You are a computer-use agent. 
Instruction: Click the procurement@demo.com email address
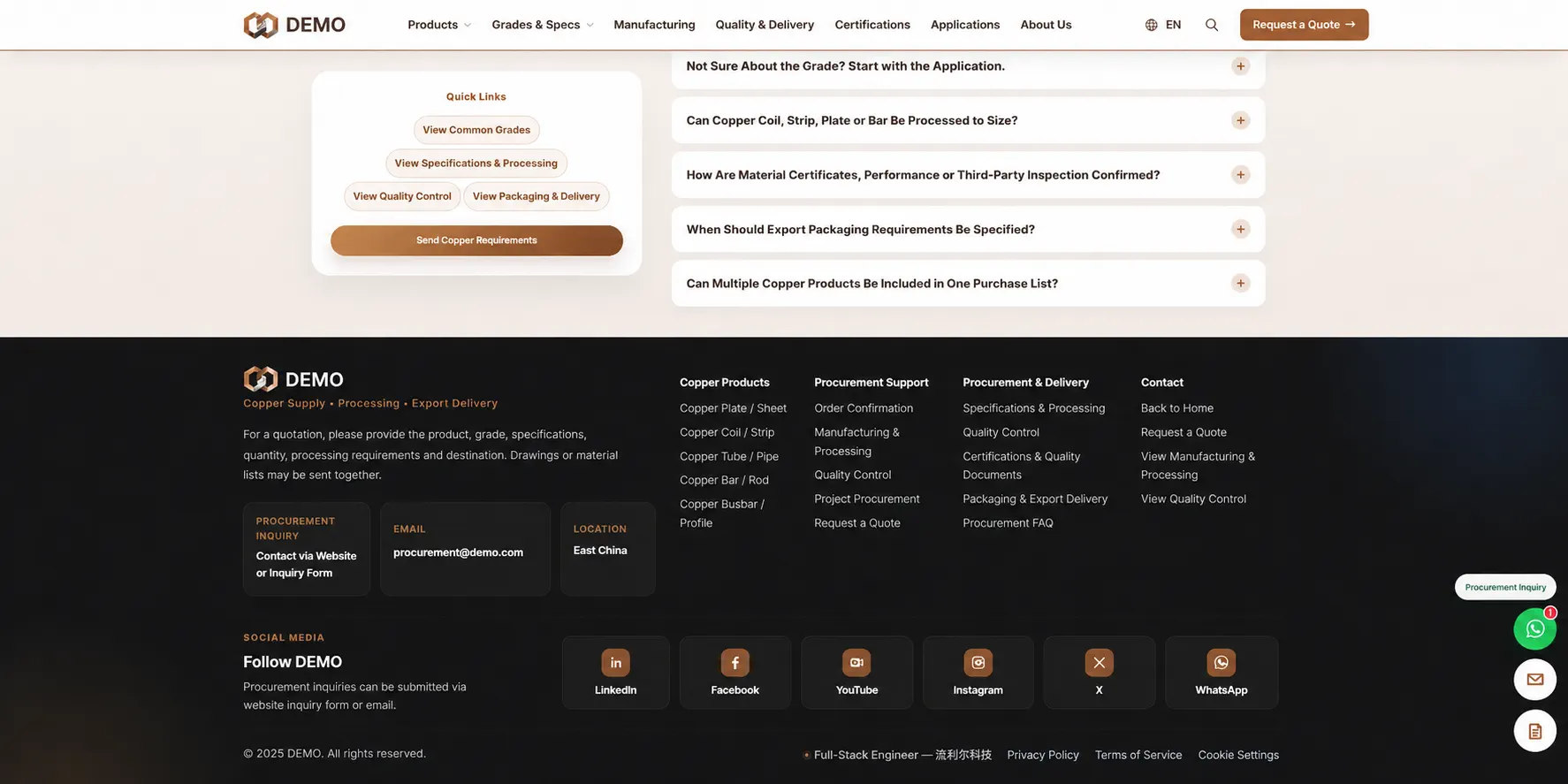(458, 552)
